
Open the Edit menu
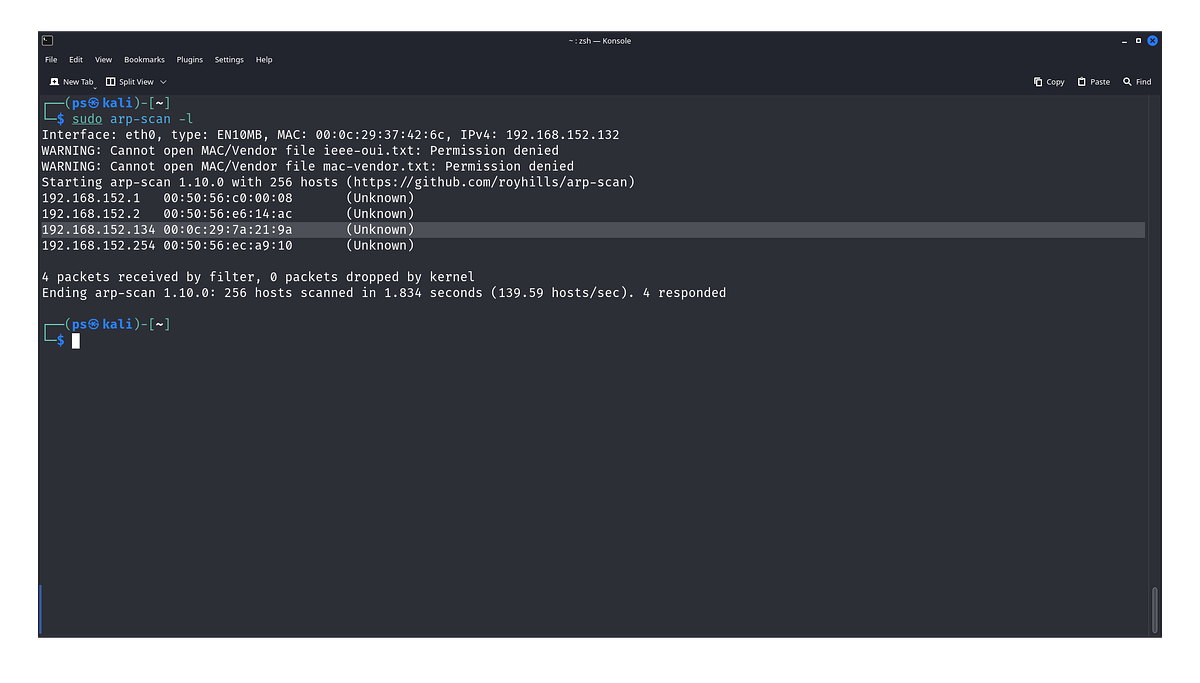(76, 59)
